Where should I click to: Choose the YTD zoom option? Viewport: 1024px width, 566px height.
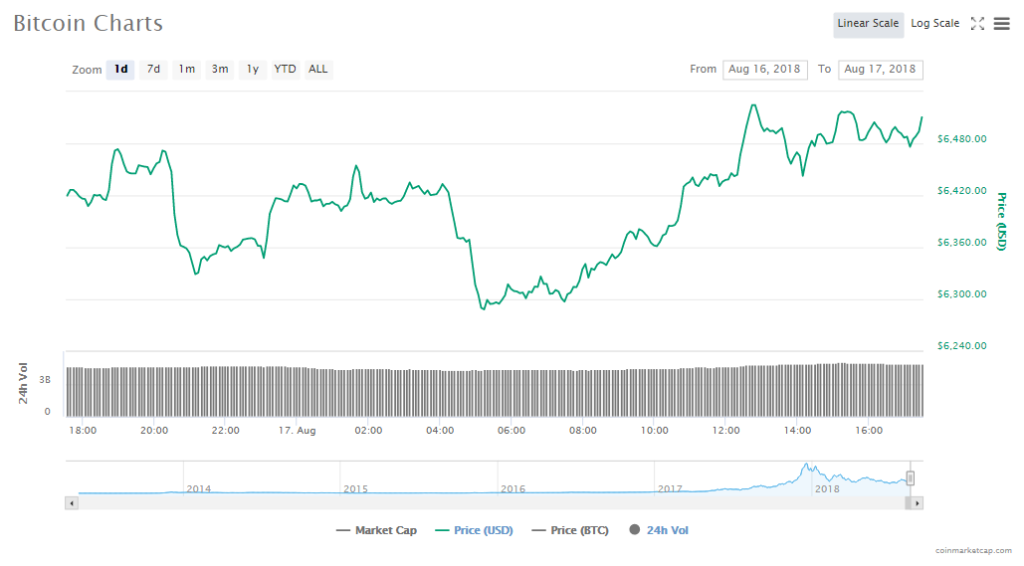coord(285,70)
